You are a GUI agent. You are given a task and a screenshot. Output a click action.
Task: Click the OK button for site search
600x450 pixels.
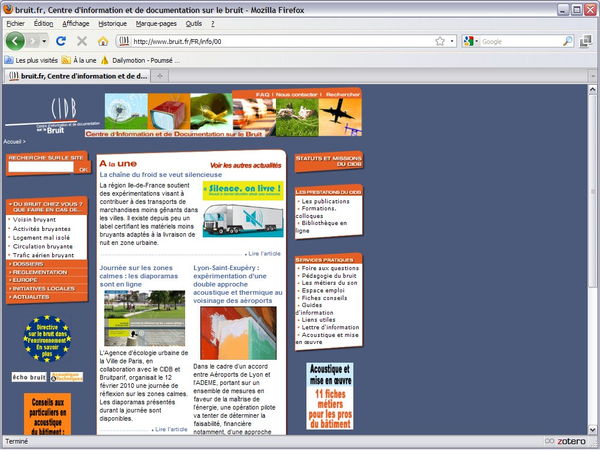83,169
